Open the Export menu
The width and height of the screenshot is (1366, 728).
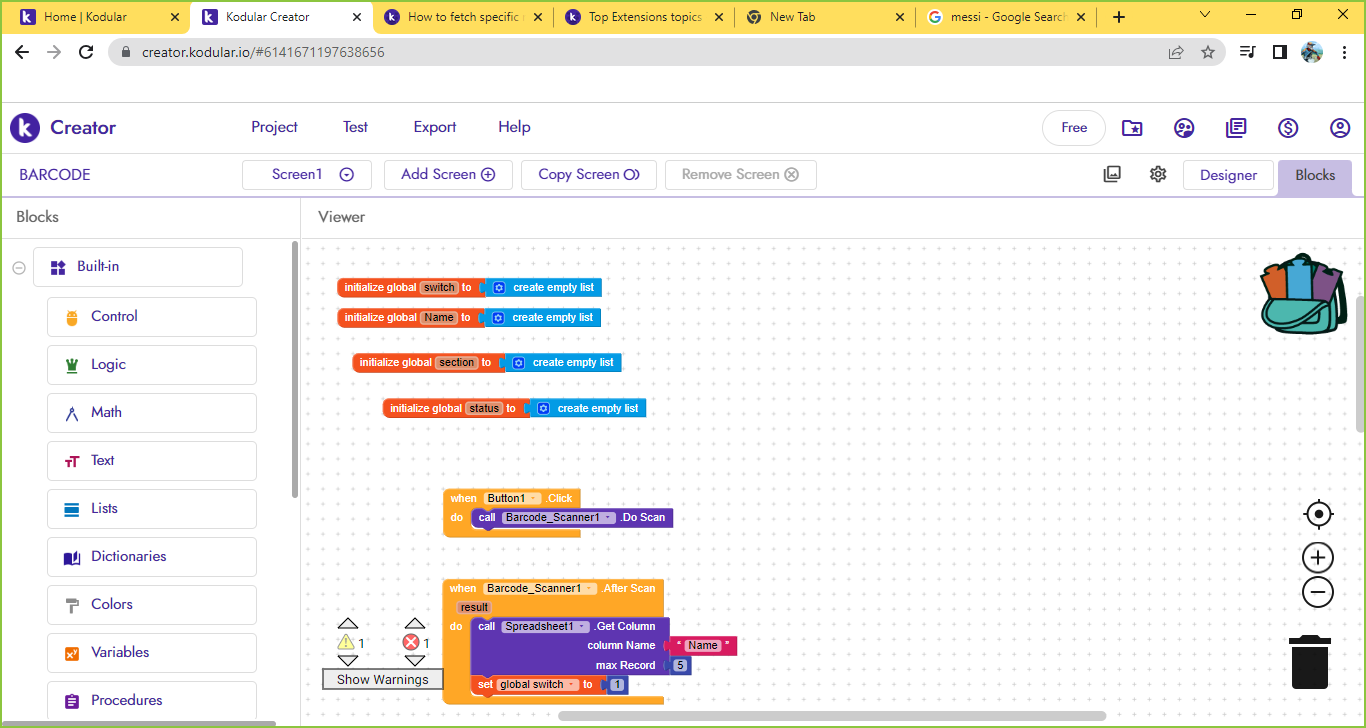tap(434, 127)
